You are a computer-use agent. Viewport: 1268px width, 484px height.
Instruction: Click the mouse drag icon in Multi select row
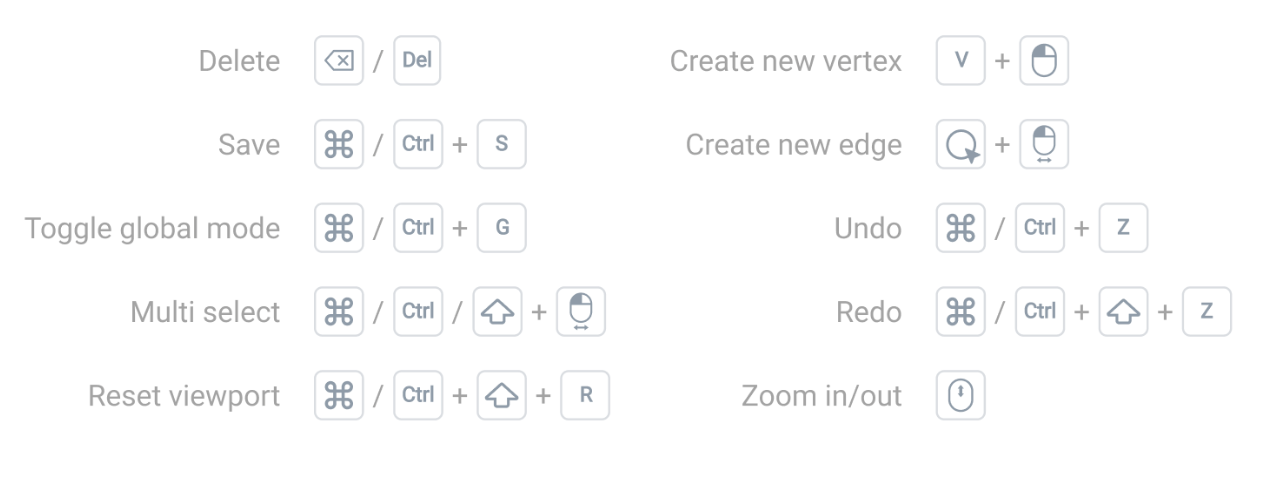580,312
